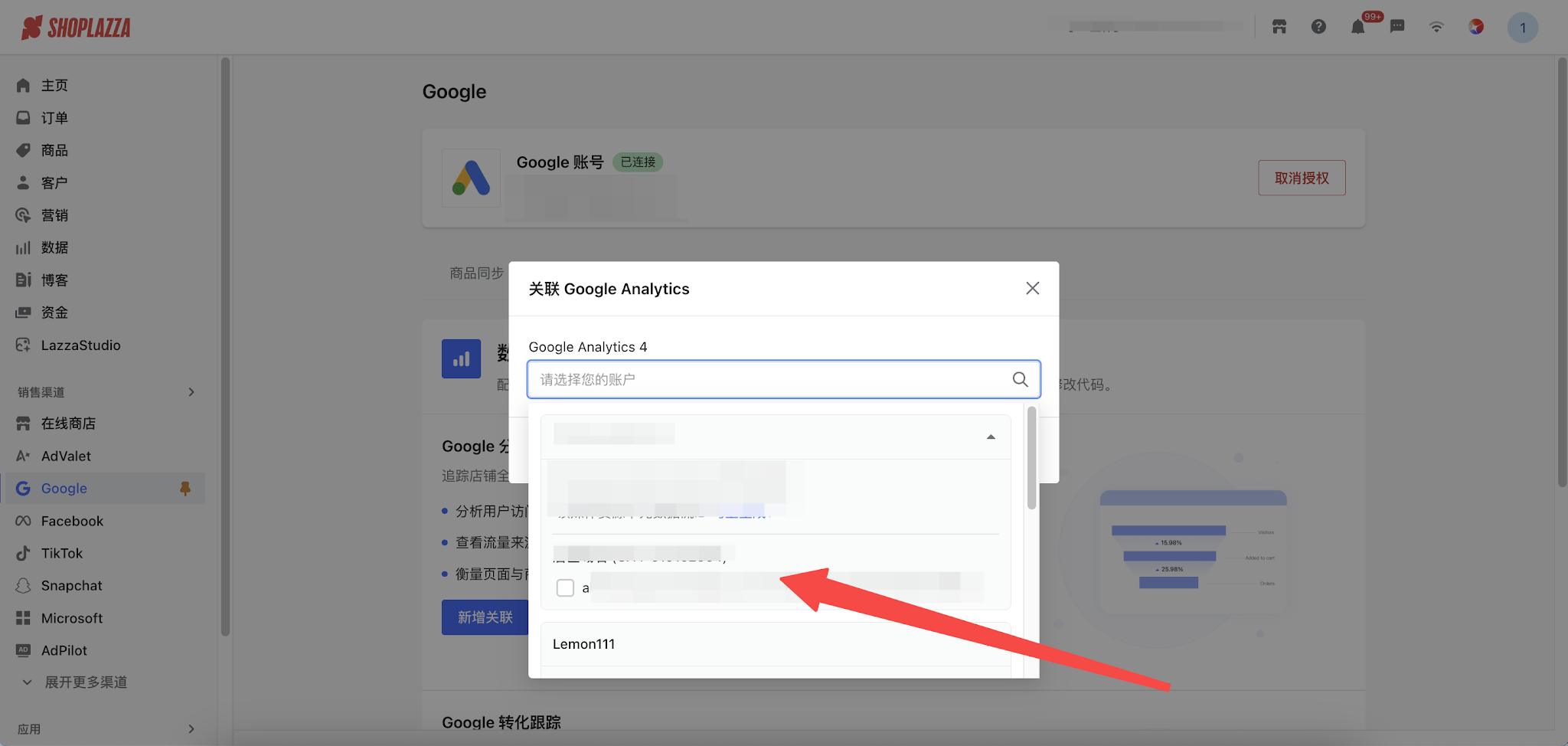Viewport: 1568px width, 746px height.
Task: Click the 取消授权 button
Action: click(1302, 178)
